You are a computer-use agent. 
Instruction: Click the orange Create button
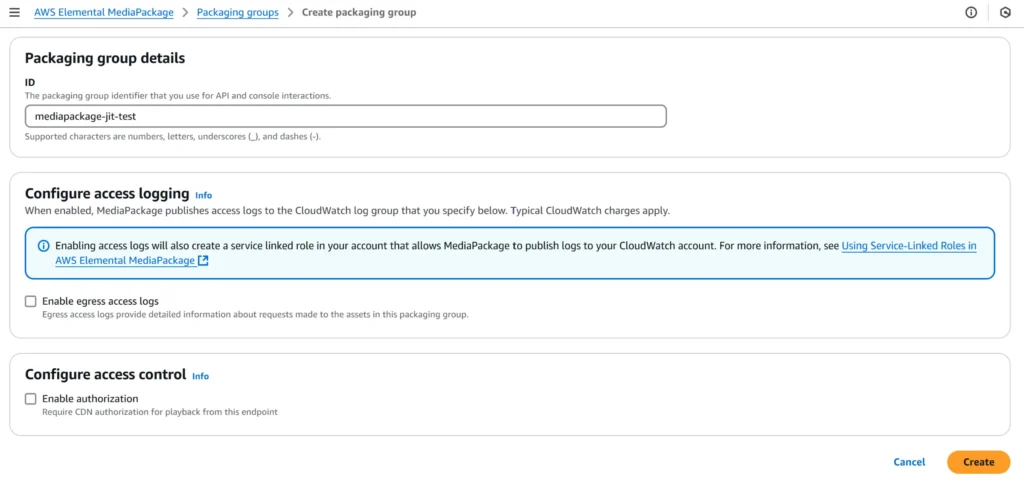pos(978,462)
